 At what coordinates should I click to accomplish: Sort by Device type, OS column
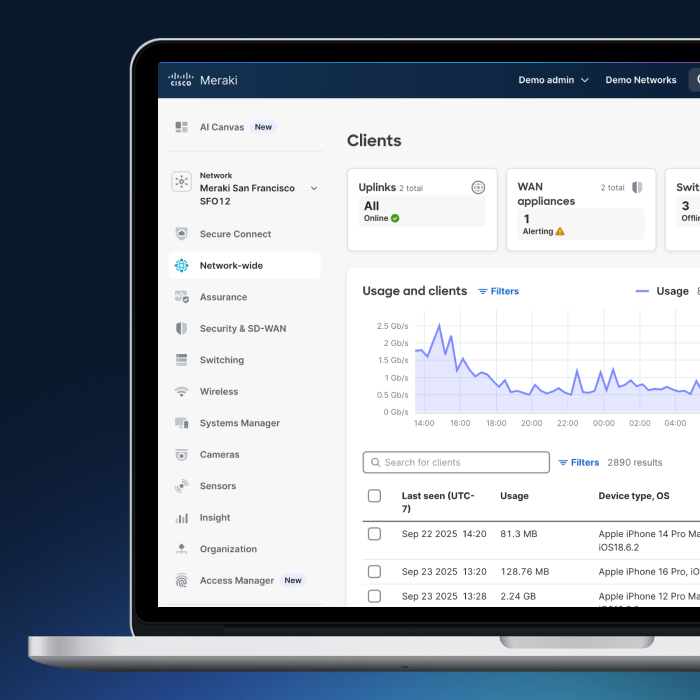pos(634,496)
